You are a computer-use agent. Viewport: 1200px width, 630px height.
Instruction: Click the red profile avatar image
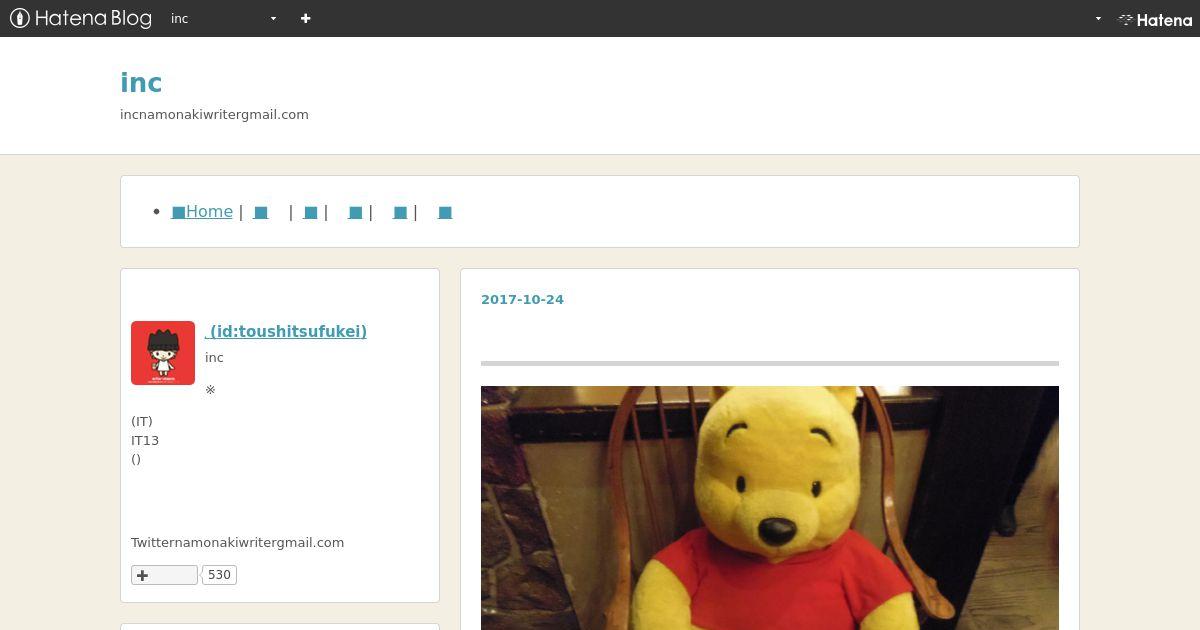[163, 353]
